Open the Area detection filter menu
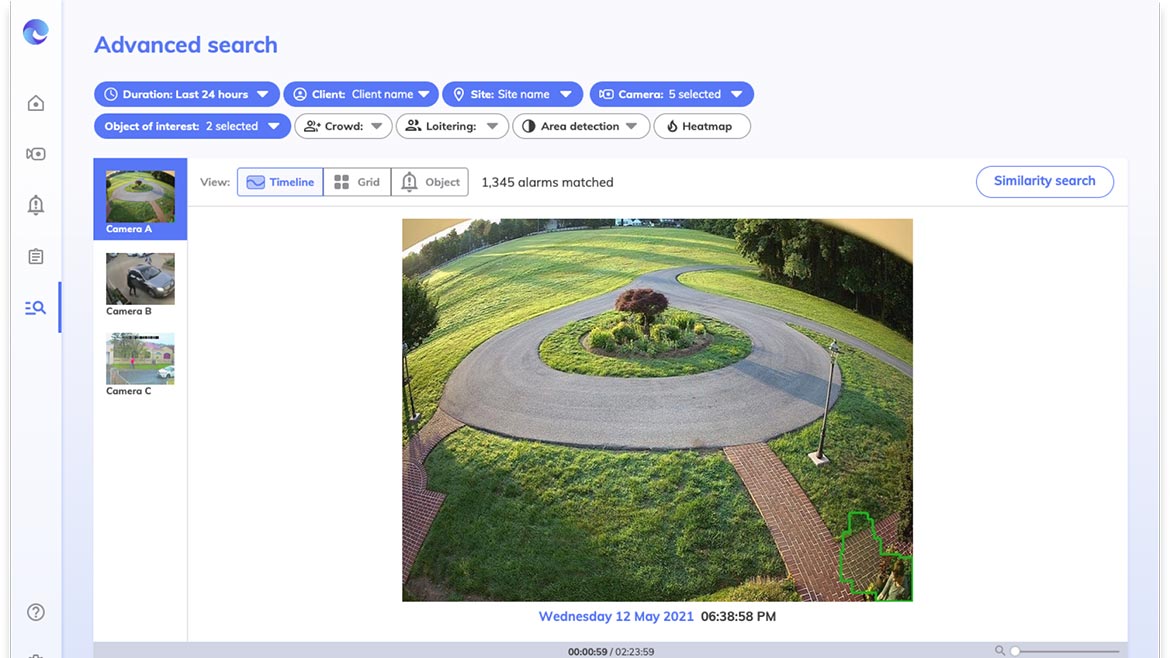Image resolution: width=1170 pixels, height=658 pixels. coord(581,126)
